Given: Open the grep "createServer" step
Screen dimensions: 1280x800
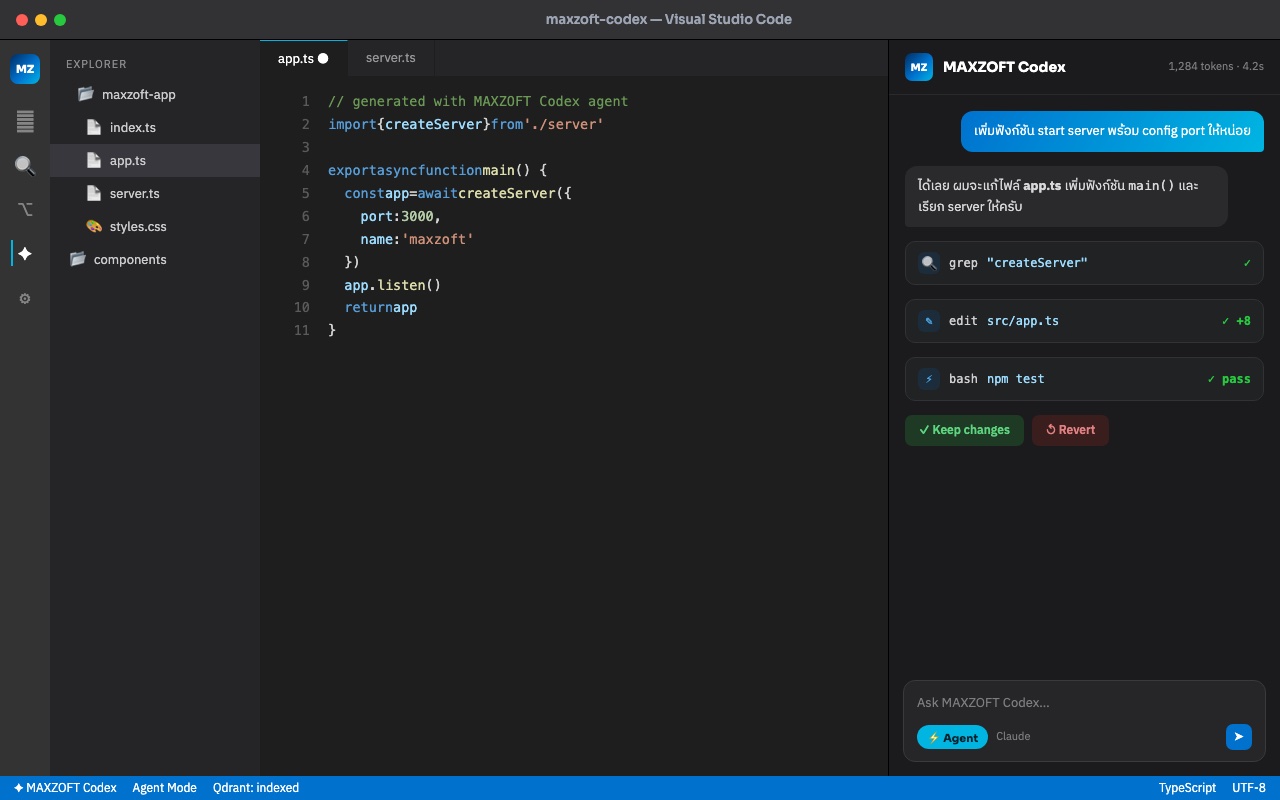Looking at the screenshot, I should [1084, 263].
